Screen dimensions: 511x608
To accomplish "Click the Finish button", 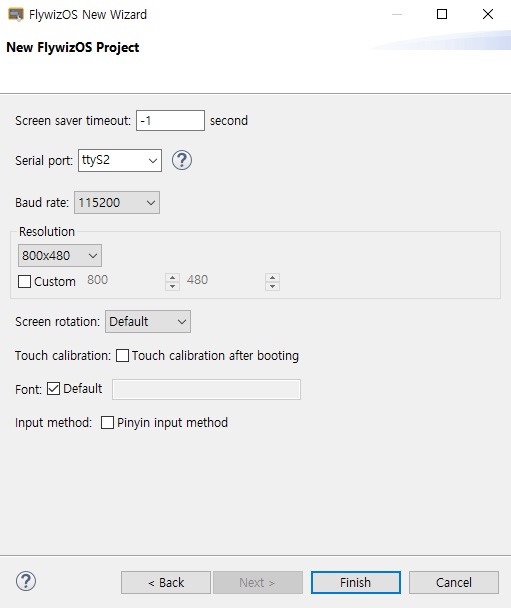I will coord(356,582).
